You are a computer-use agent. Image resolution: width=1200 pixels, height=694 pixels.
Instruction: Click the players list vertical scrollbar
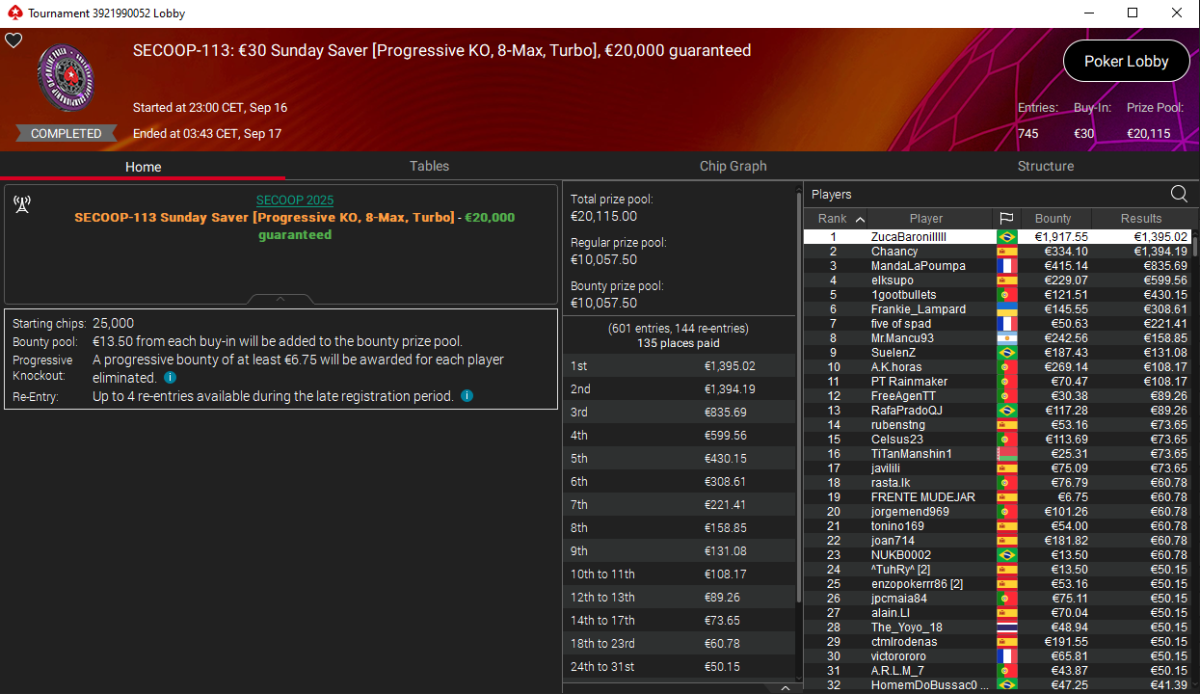1194,460
